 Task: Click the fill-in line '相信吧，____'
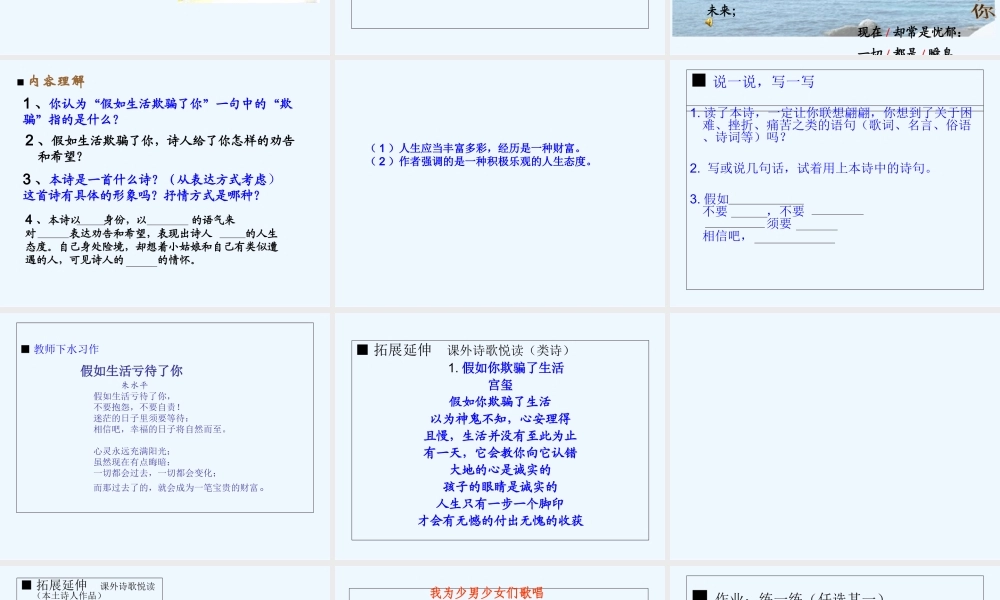point(768,237)
